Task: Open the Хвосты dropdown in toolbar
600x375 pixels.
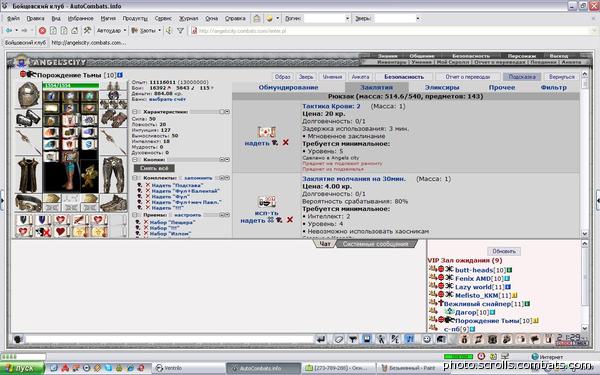Action: (146, 31)
